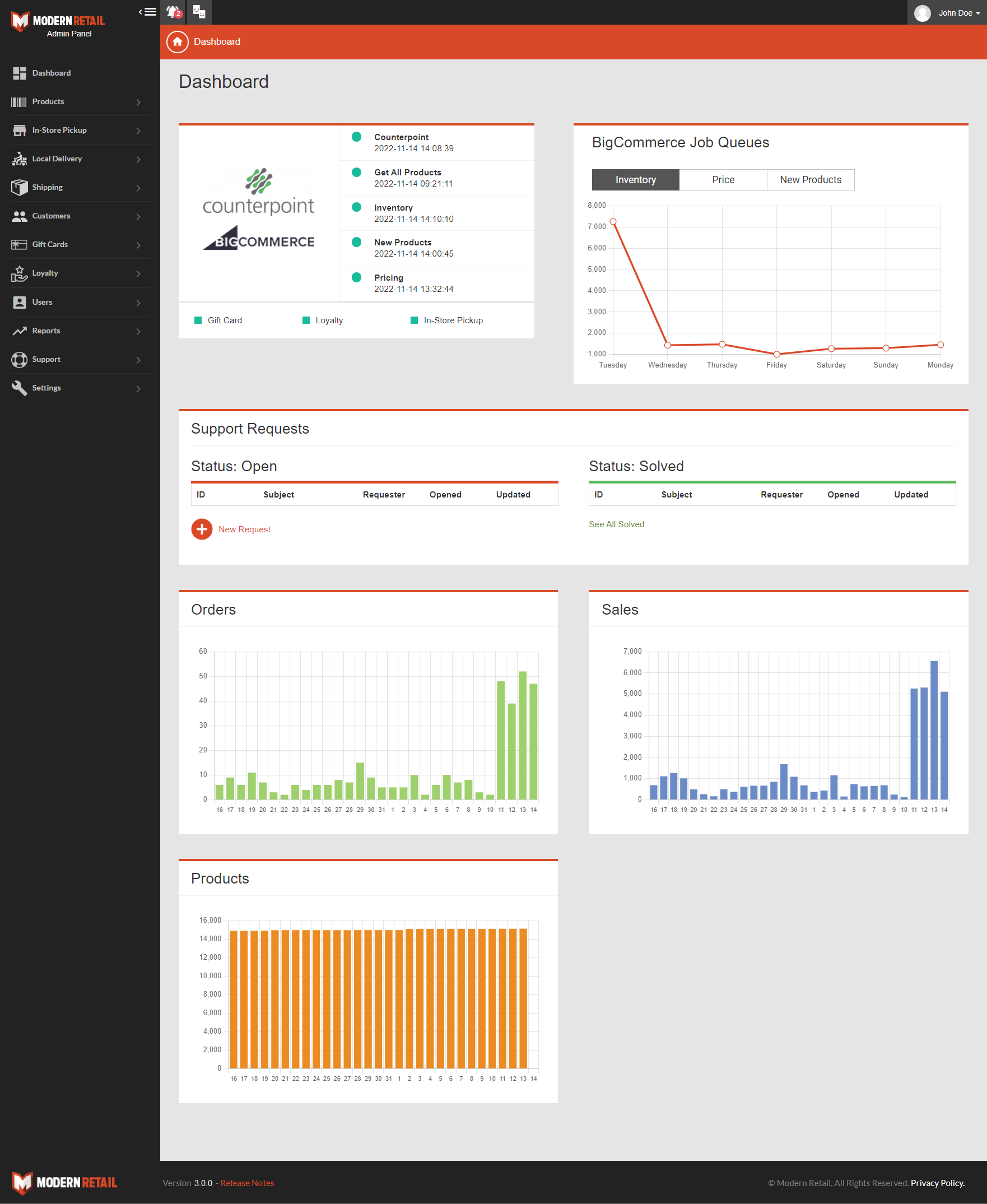This screenshot has width=987, height=1204.
Task: Click the Gift Card teal legend swatch
Action: click(x=198, y=320)
